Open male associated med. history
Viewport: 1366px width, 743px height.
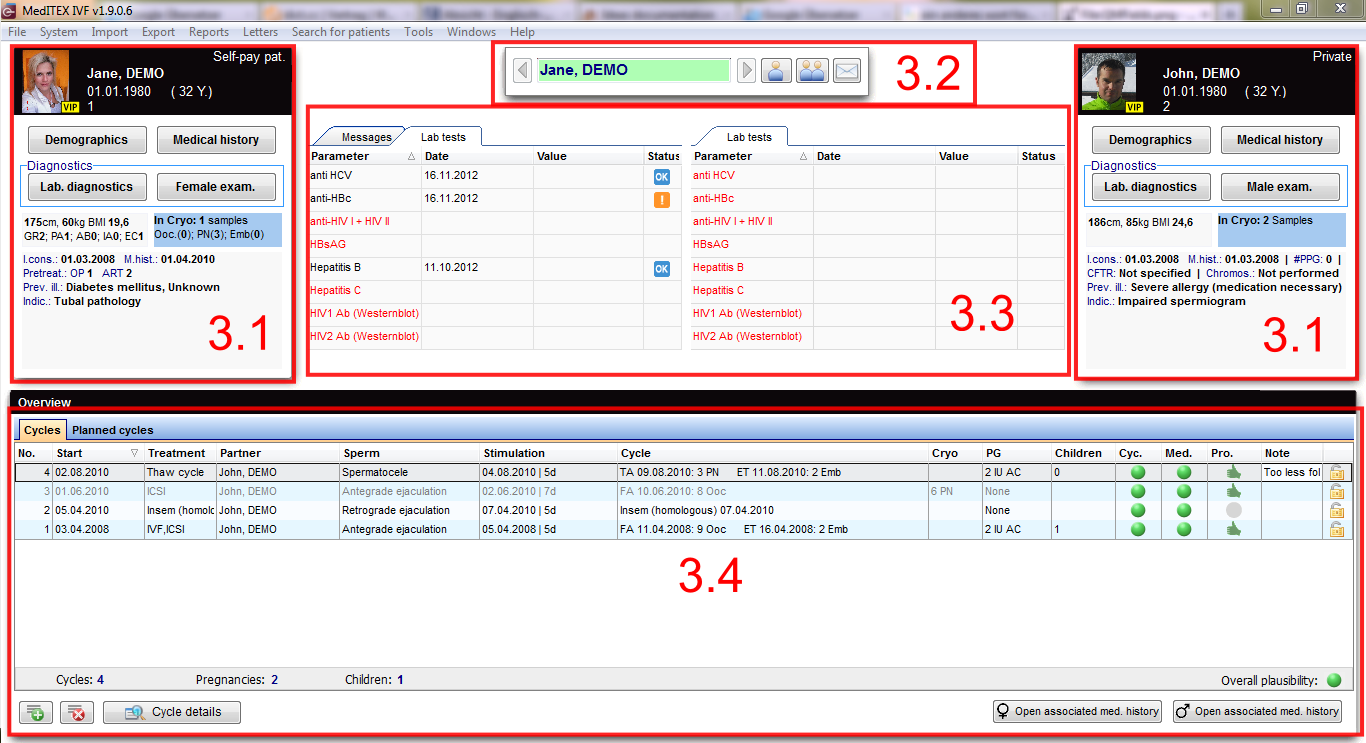1257,711
